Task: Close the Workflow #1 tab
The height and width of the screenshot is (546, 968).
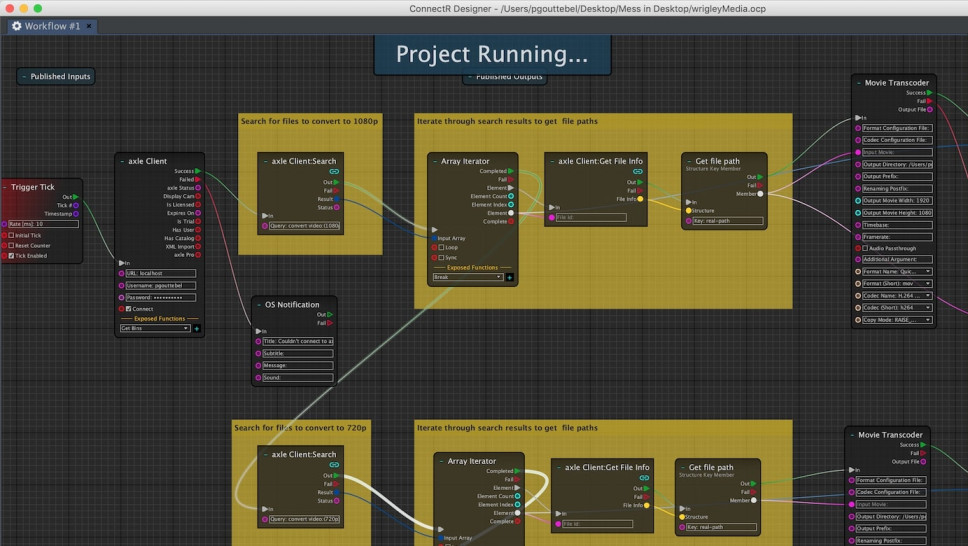Action: (x=89, y=26)
